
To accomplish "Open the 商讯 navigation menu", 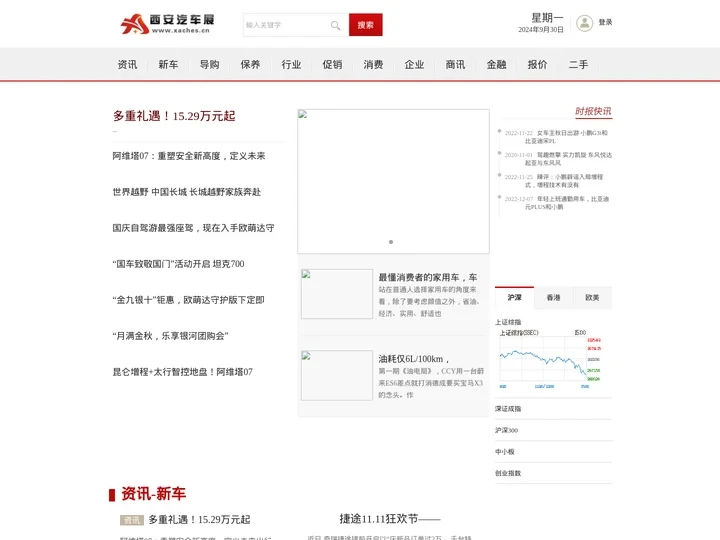I will coord(456,65).
